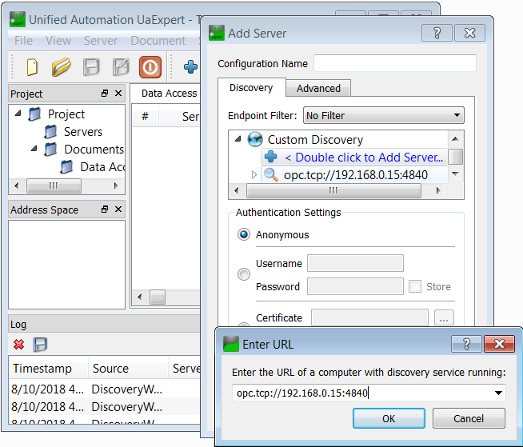Select the Data Access document tab
The height and width of the screenshot is (447, 523).
point(169,93)
